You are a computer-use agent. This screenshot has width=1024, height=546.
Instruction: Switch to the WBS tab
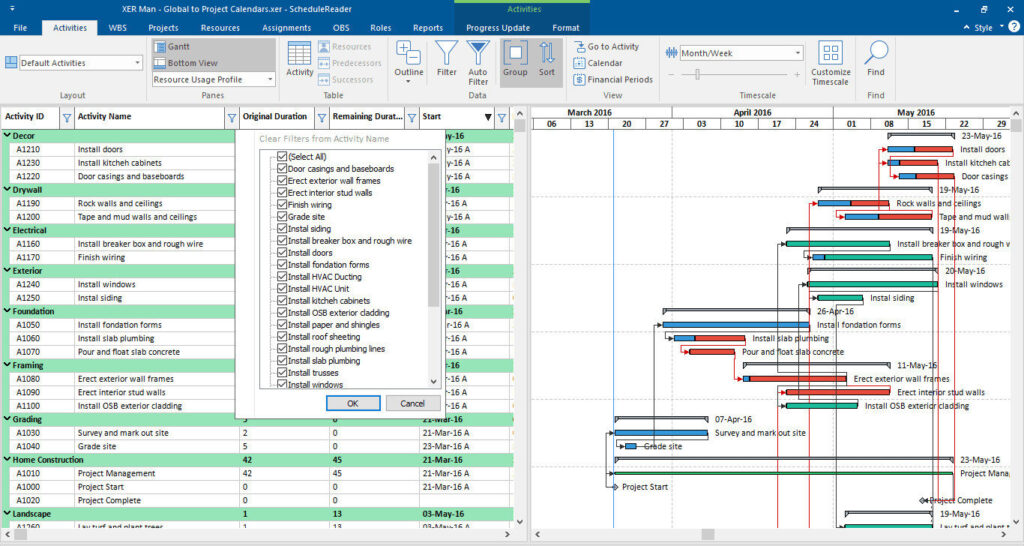pyautogui.click(x=118, y=27)
